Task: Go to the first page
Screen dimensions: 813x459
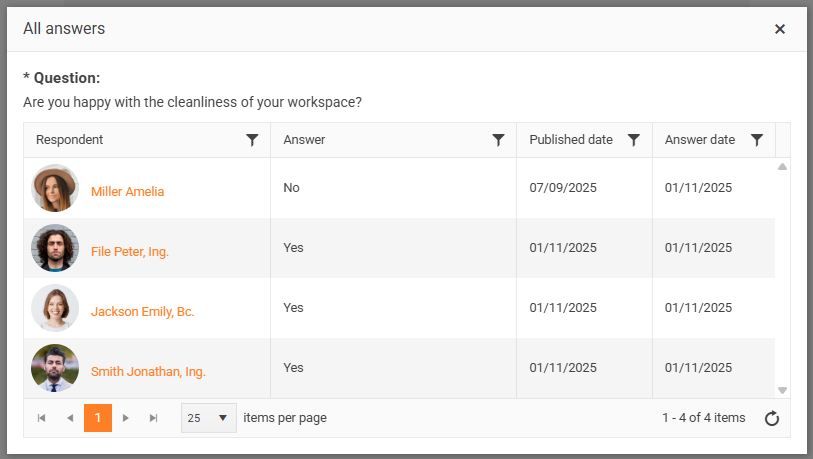Action: click(41, 418)
